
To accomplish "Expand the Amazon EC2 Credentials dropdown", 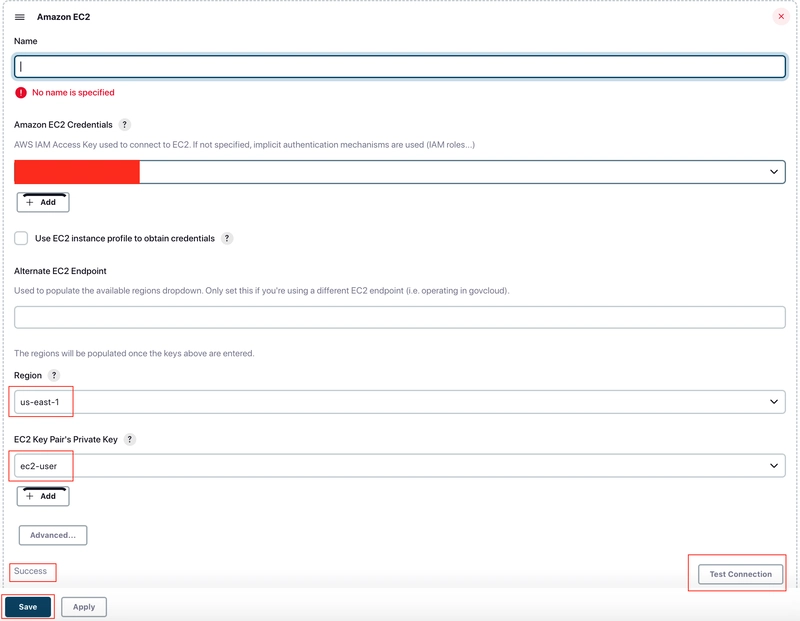I will click(399, 172).
